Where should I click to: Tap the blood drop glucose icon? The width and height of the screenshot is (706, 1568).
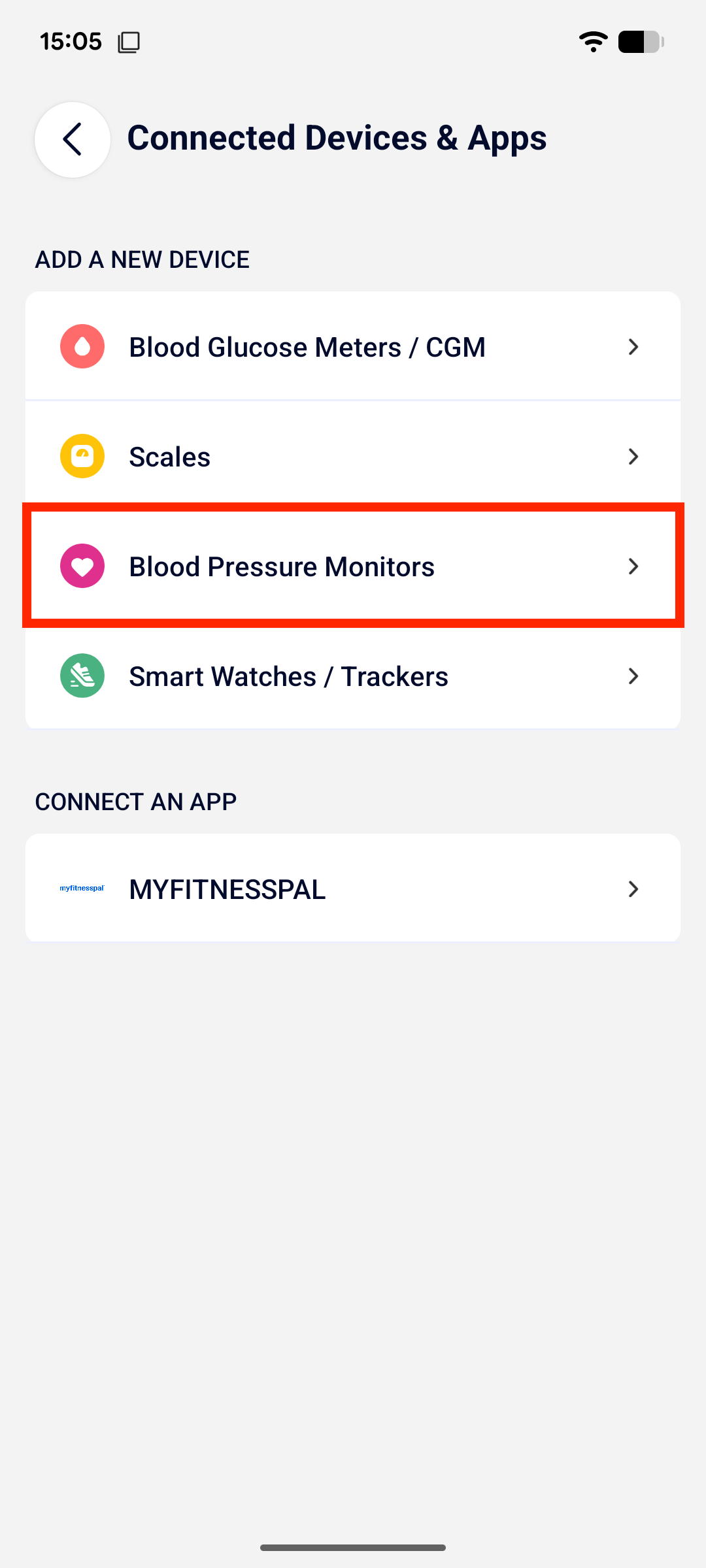82,346
